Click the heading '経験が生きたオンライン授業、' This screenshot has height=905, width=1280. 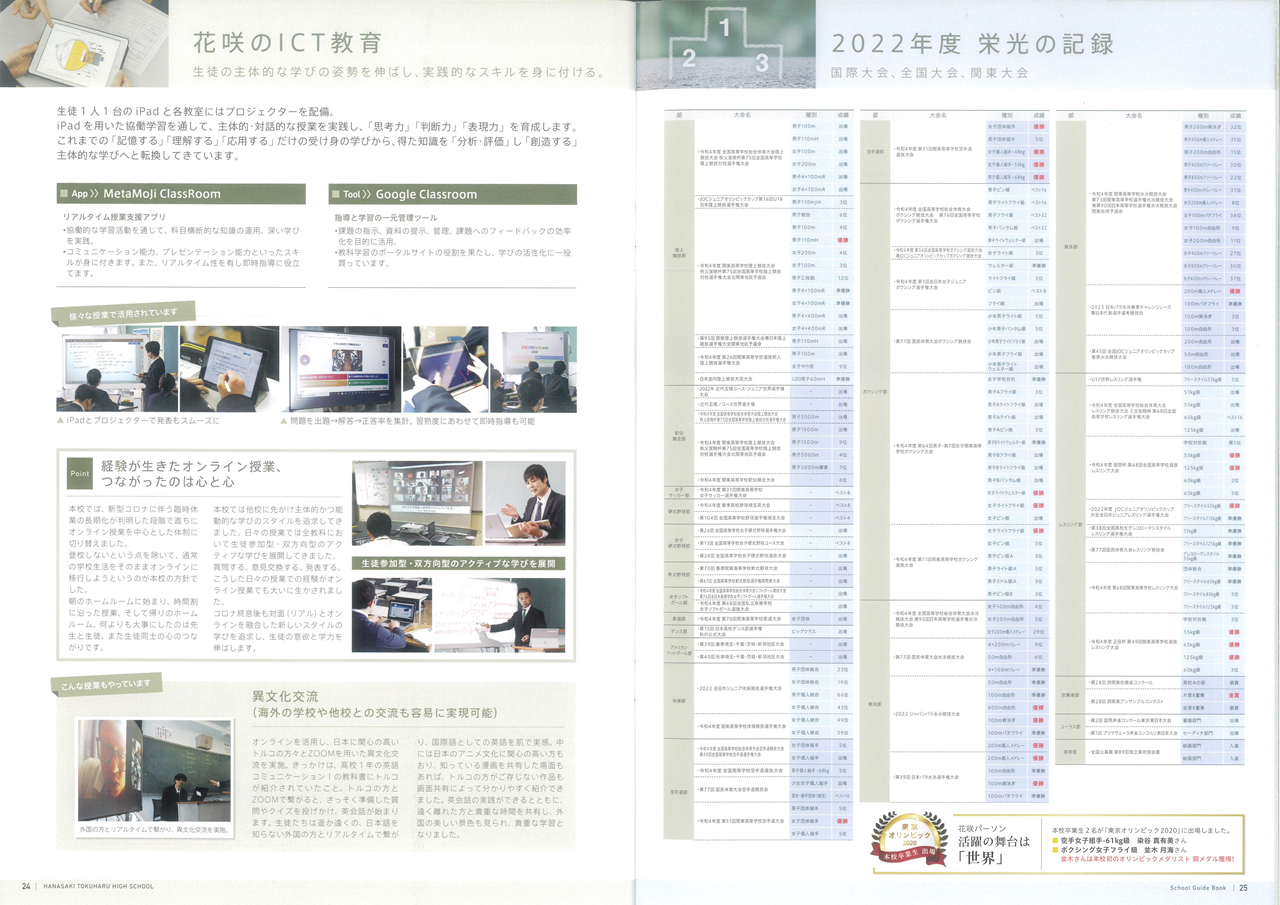(191, 466)
